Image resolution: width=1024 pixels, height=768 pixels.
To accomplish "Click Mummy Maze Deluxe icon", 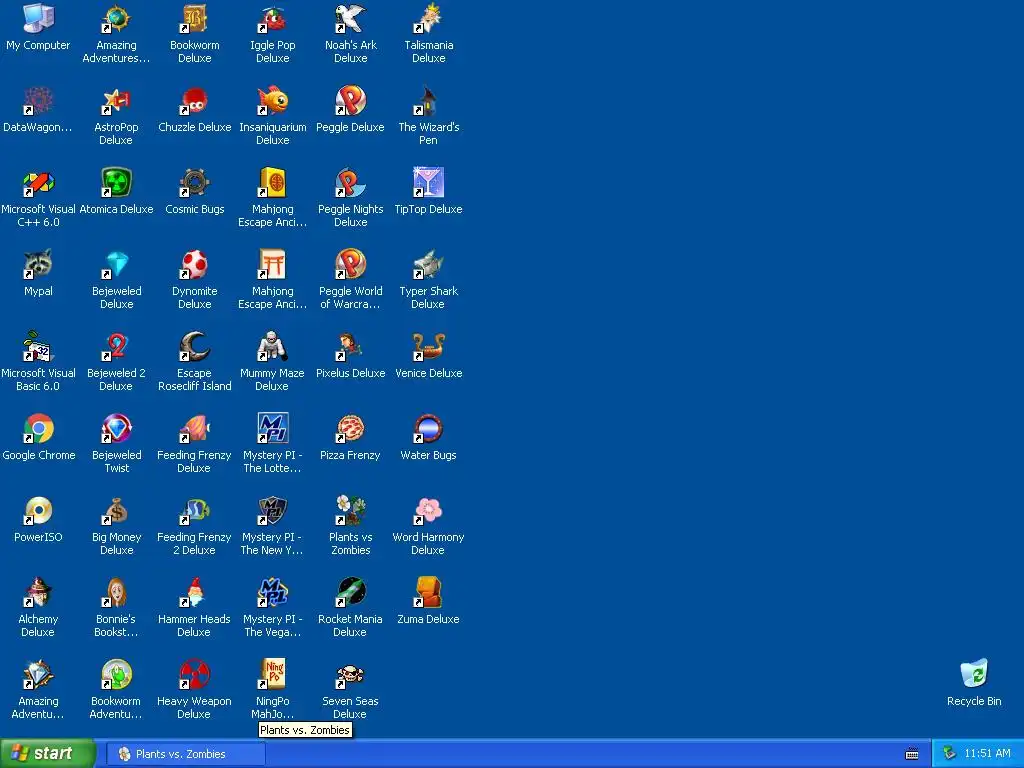I will [x=272, y=347].
